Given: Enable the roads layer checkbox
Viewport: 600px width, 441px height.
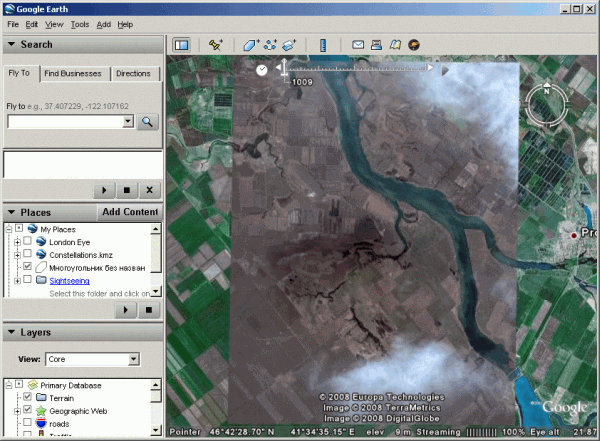Looking at the screenshot, I should 27,422.
